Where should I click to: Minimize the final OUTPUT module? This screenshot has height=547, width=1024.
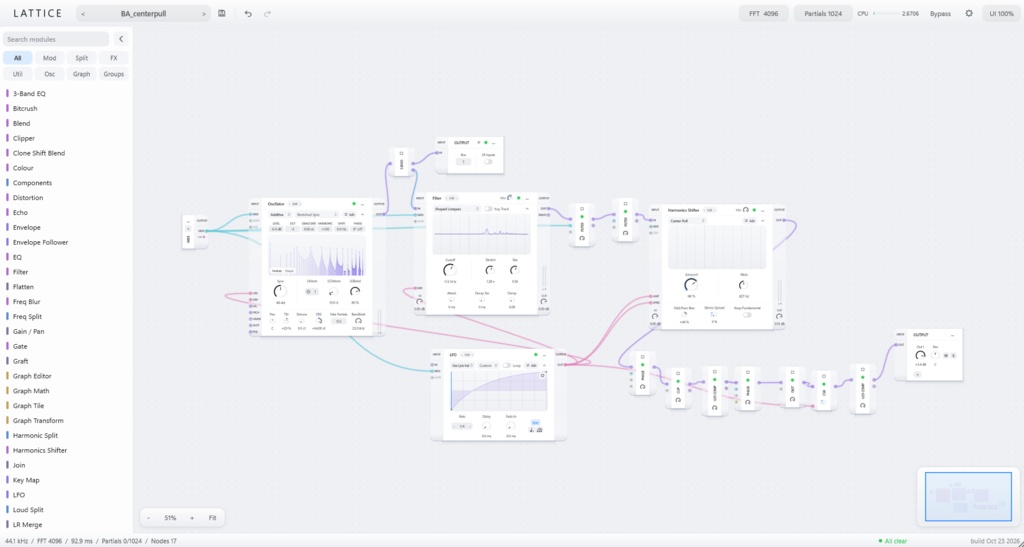click(x=952, y=336)
